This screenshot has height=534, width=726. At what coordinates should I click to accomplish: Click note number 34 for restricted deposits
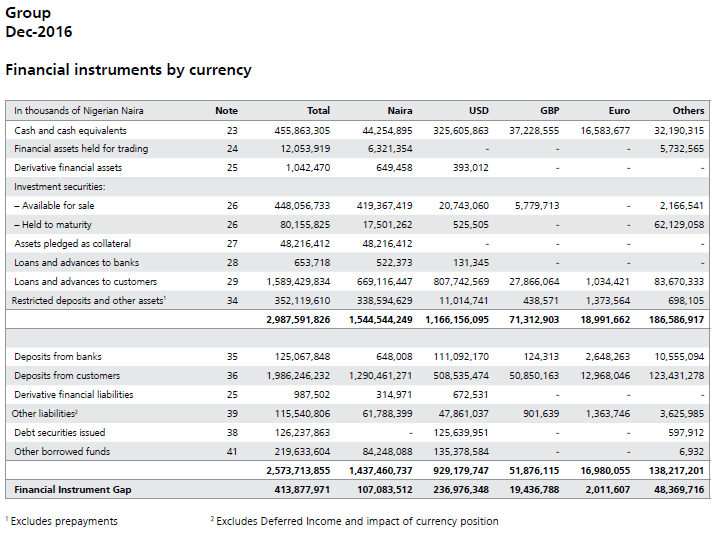tap(232, 301)
